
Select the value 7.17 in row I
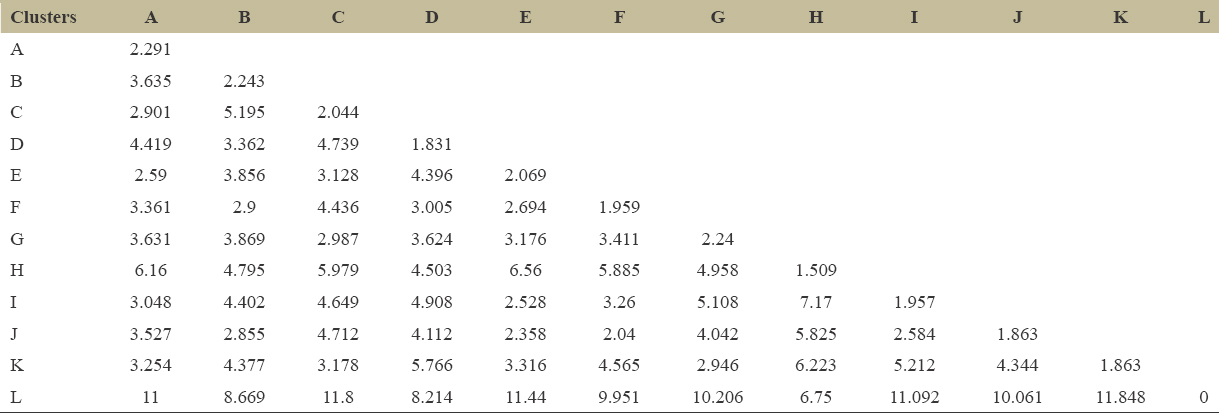tap(816, 302)
